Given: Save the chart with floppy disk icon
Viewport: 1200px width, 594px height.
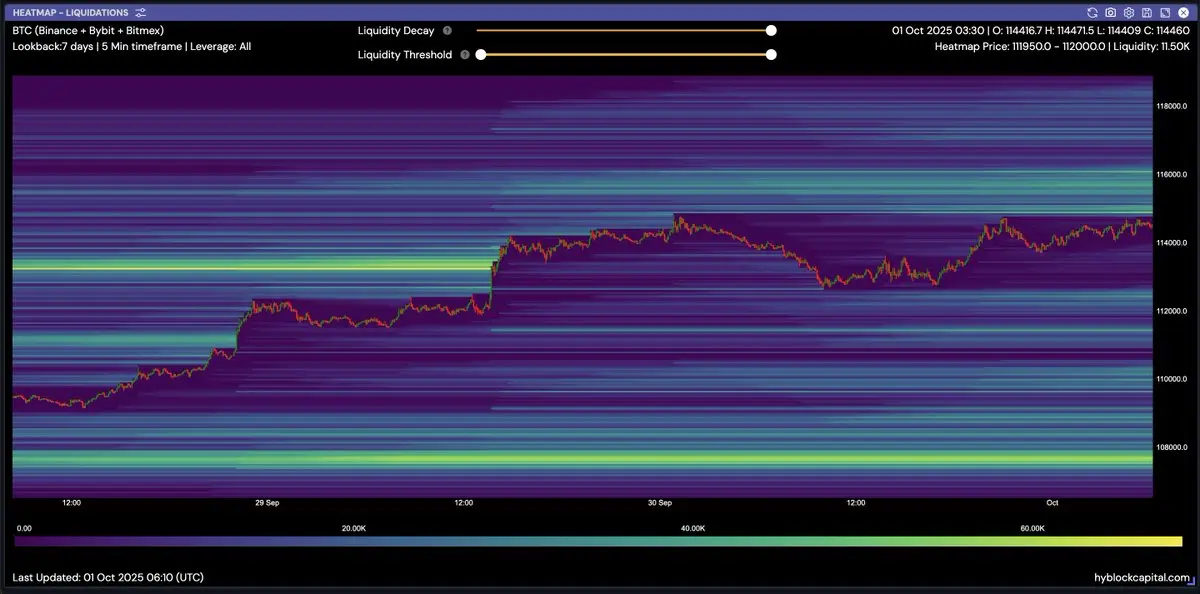Looking at the screenshot, I should click(x=1147, y=12).
